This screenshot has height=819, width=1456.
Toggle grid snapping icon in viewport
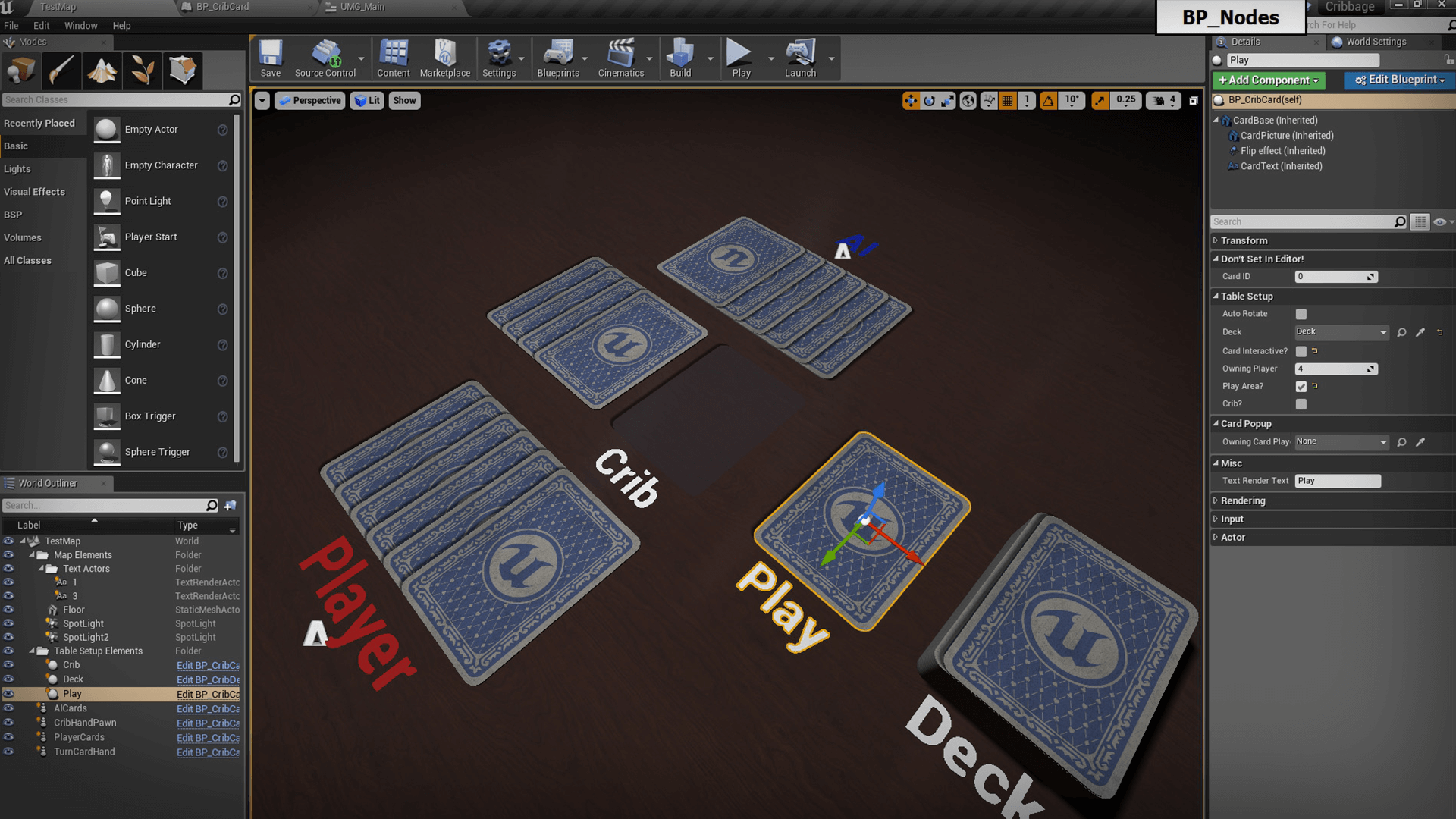pyautogui.click(x=1007, y=100)
